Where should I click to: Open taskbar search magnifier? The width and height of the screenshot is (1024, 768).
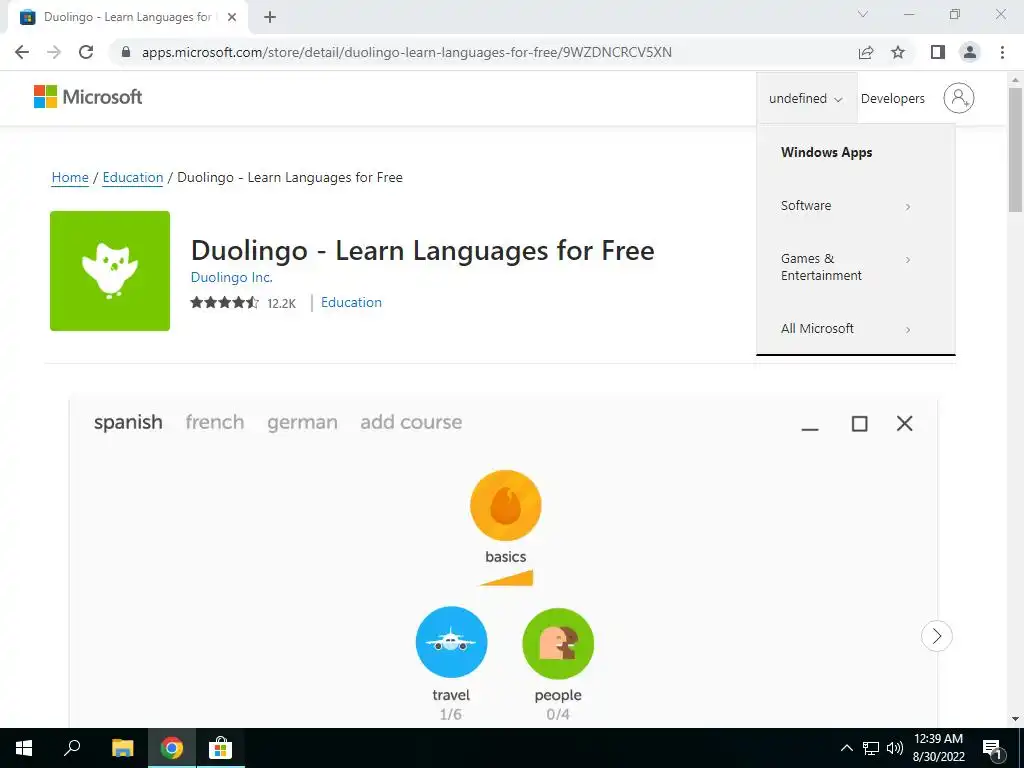72,748
